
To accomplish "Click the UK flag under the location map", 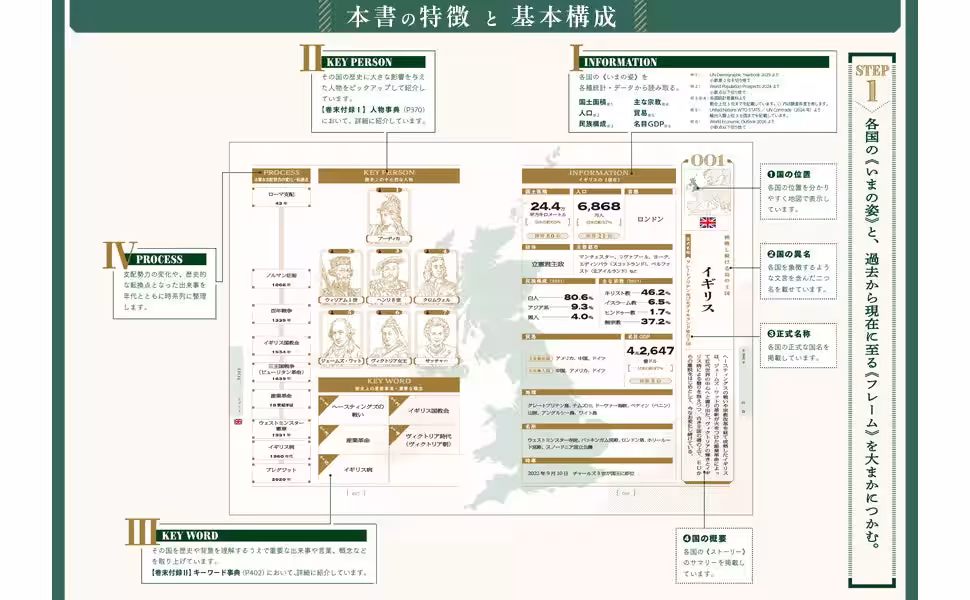I will (708, 223).
